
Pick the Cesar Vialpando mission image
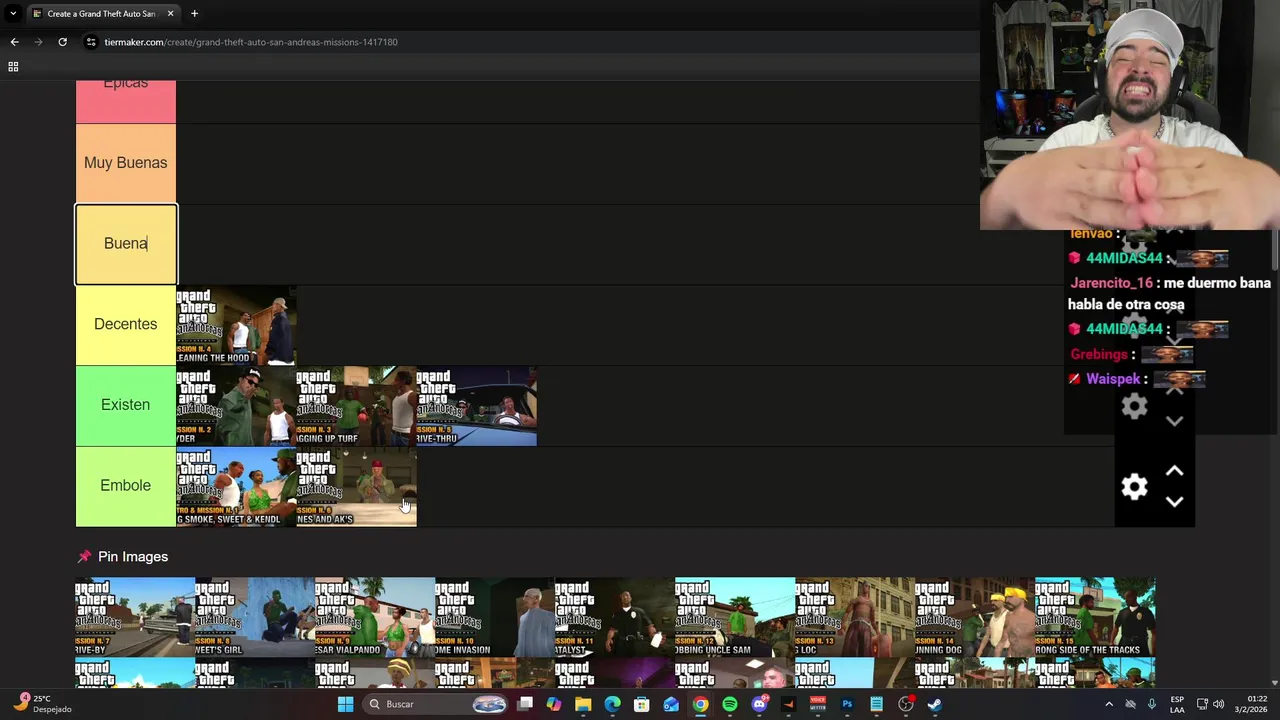(375, 616)
